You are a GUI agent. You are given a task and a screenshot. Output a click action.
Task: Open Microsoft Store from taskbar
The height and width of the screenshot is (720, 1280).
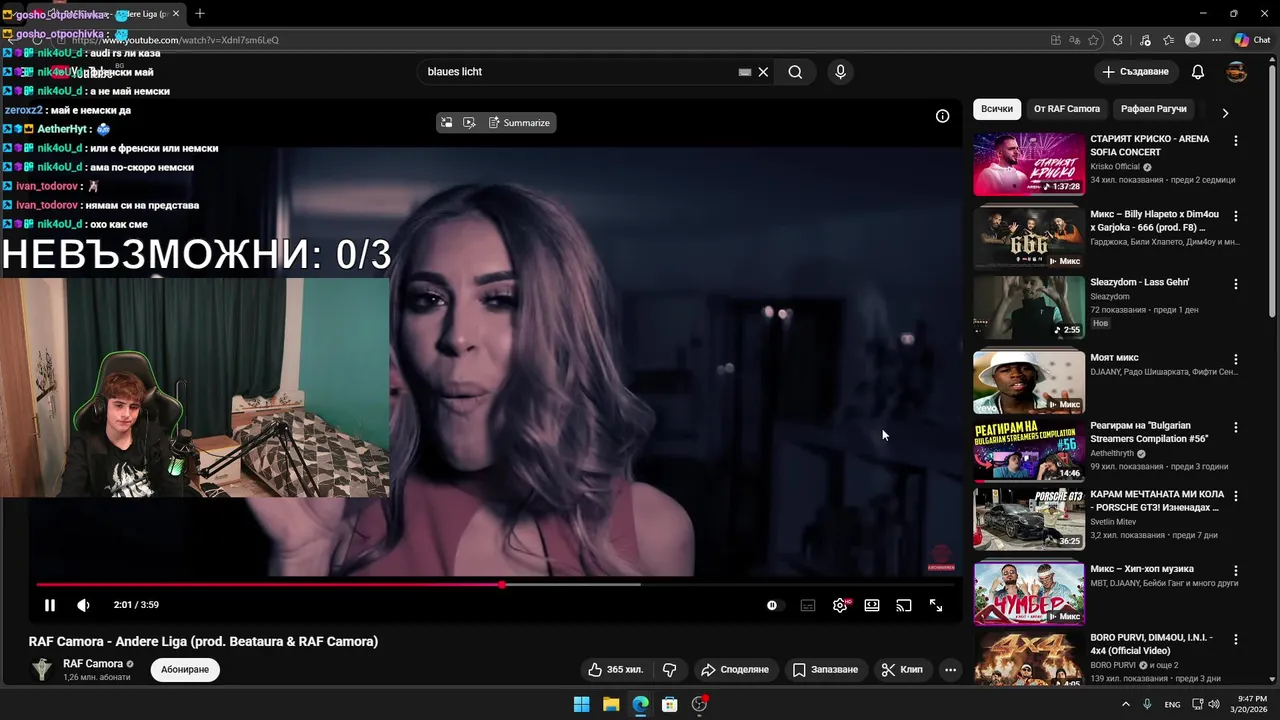(x=670, y=704)
